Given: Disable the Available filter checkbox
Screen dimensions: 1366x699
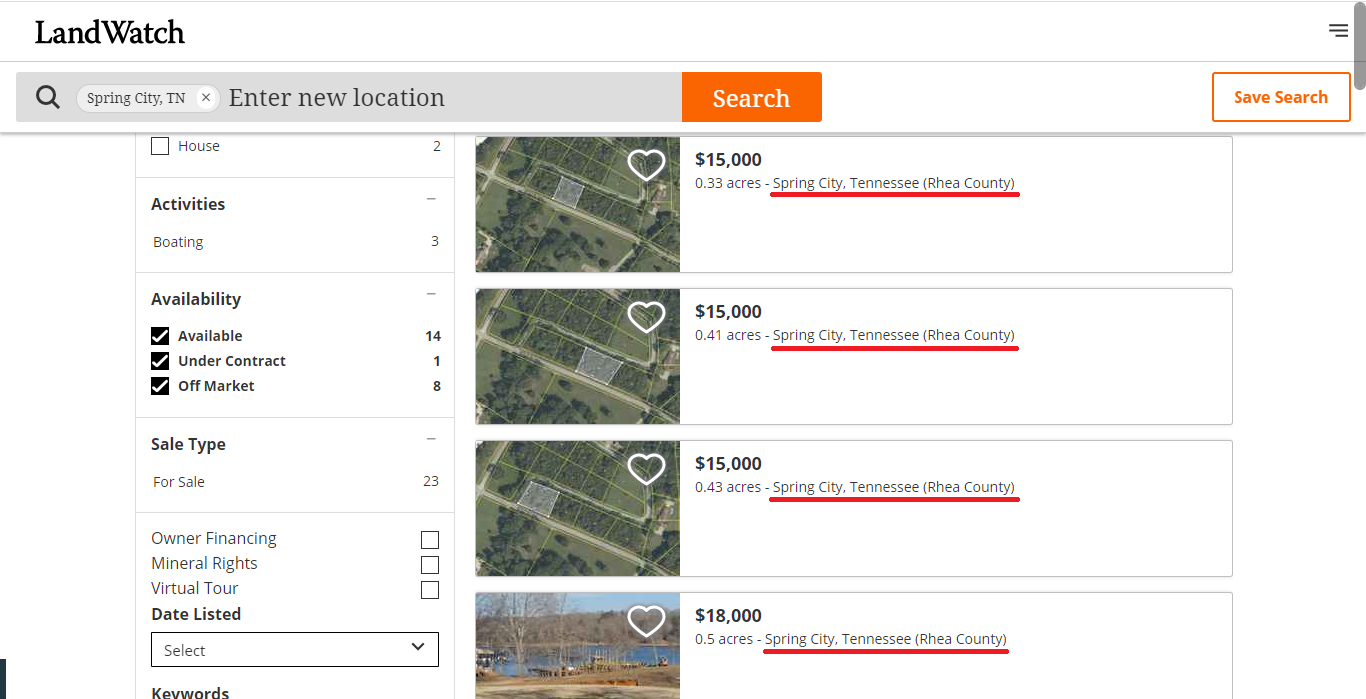Looking at the screenshot, I should tap(160, 335).
